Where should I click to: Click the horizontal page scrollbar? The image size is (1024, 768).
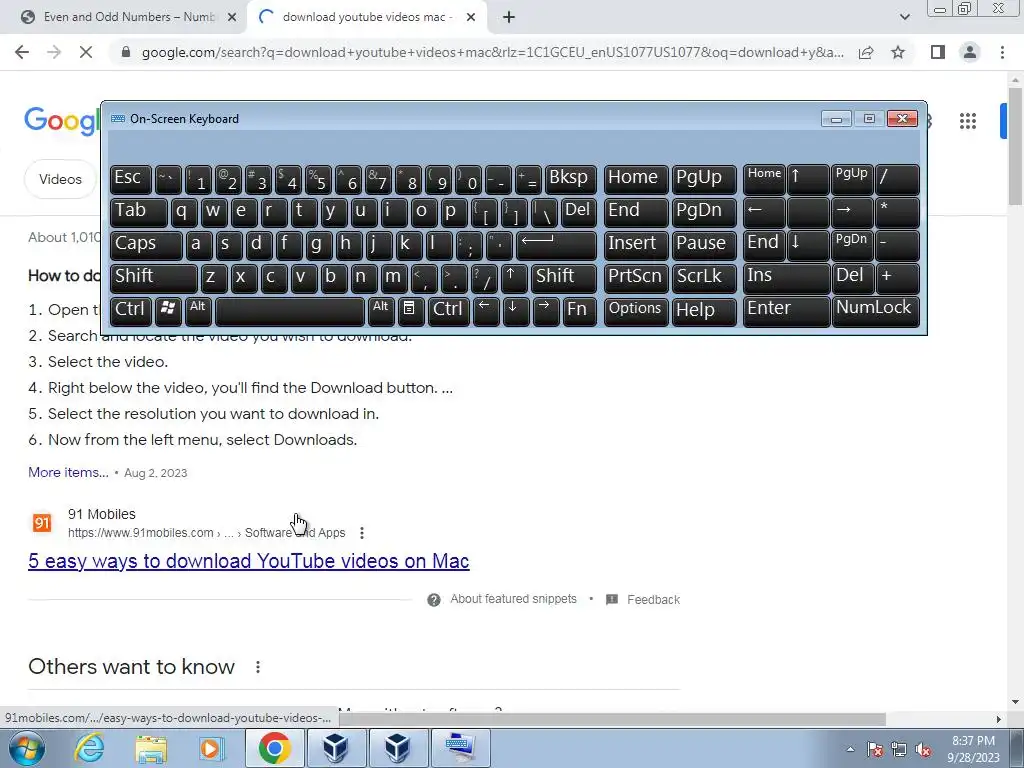click(x=612, y=719)
